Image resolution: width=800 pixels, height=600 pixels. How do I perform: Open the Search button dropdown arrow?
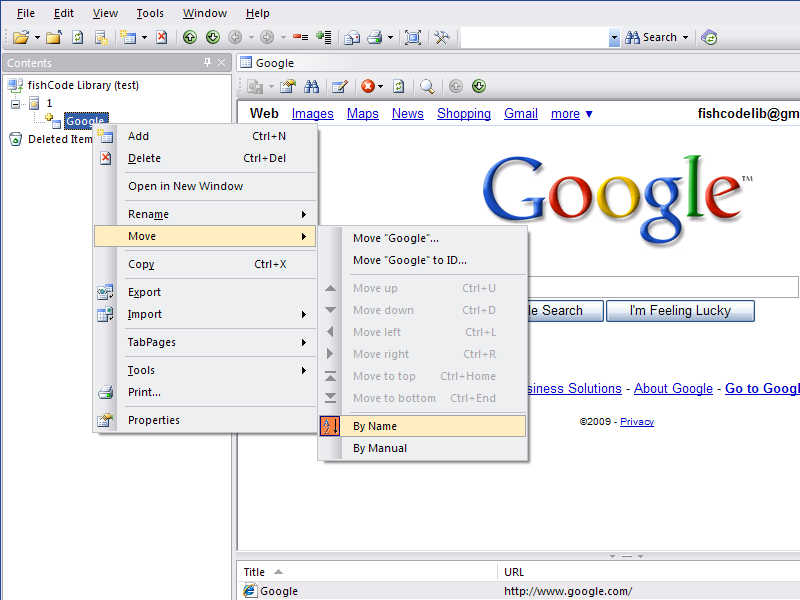pos(685,37)
